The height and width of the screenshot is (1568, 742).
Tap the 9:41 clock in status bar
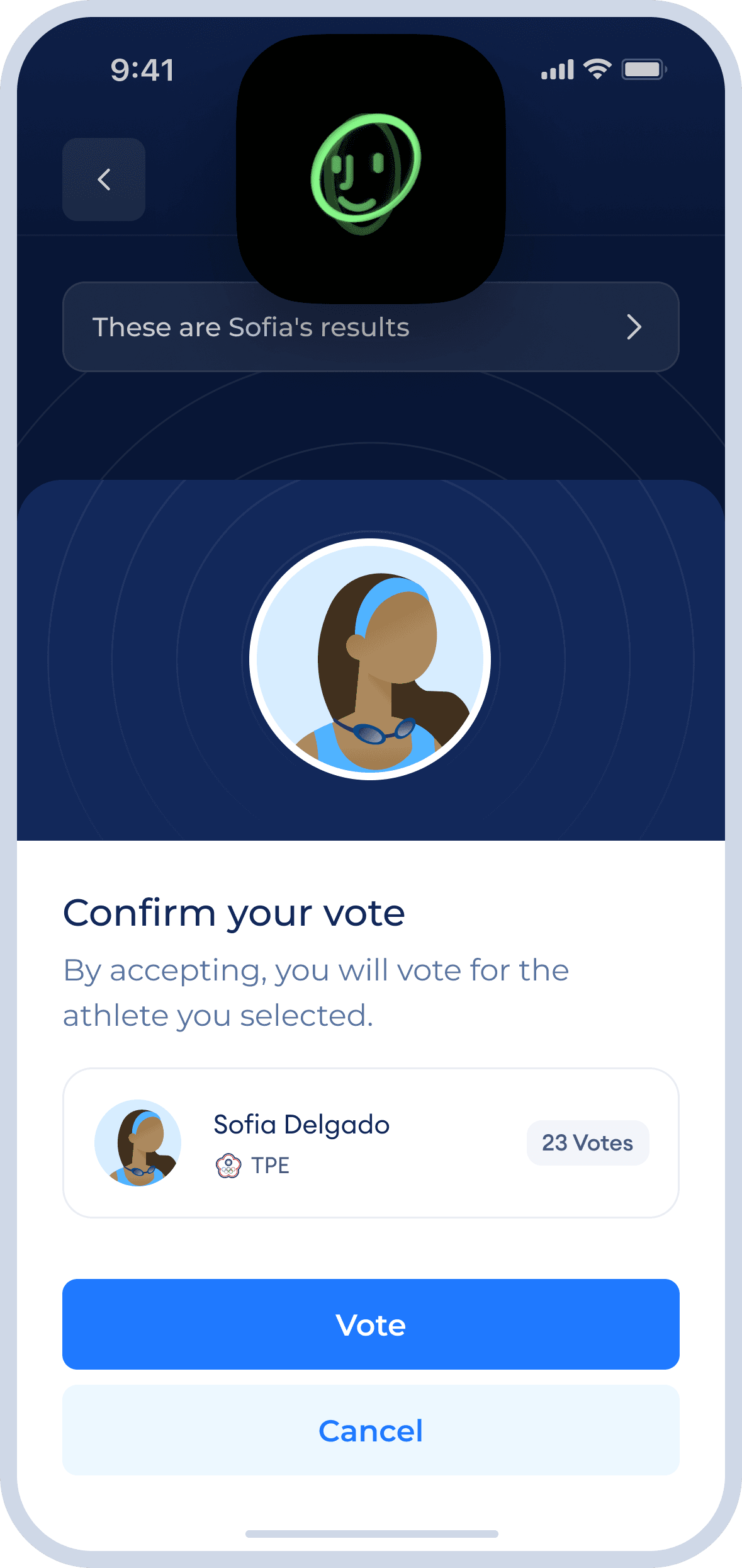(x=142, y=69)
